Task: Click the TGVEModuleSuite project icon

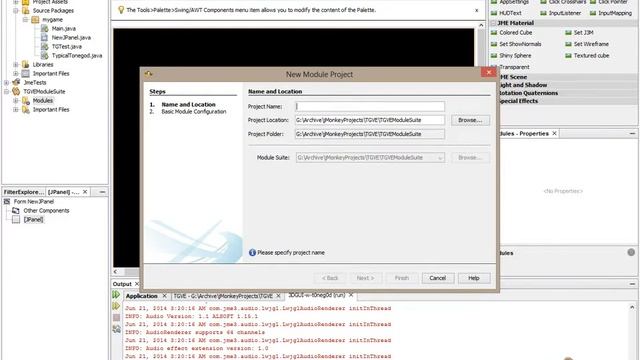Action: pos(16,91)
